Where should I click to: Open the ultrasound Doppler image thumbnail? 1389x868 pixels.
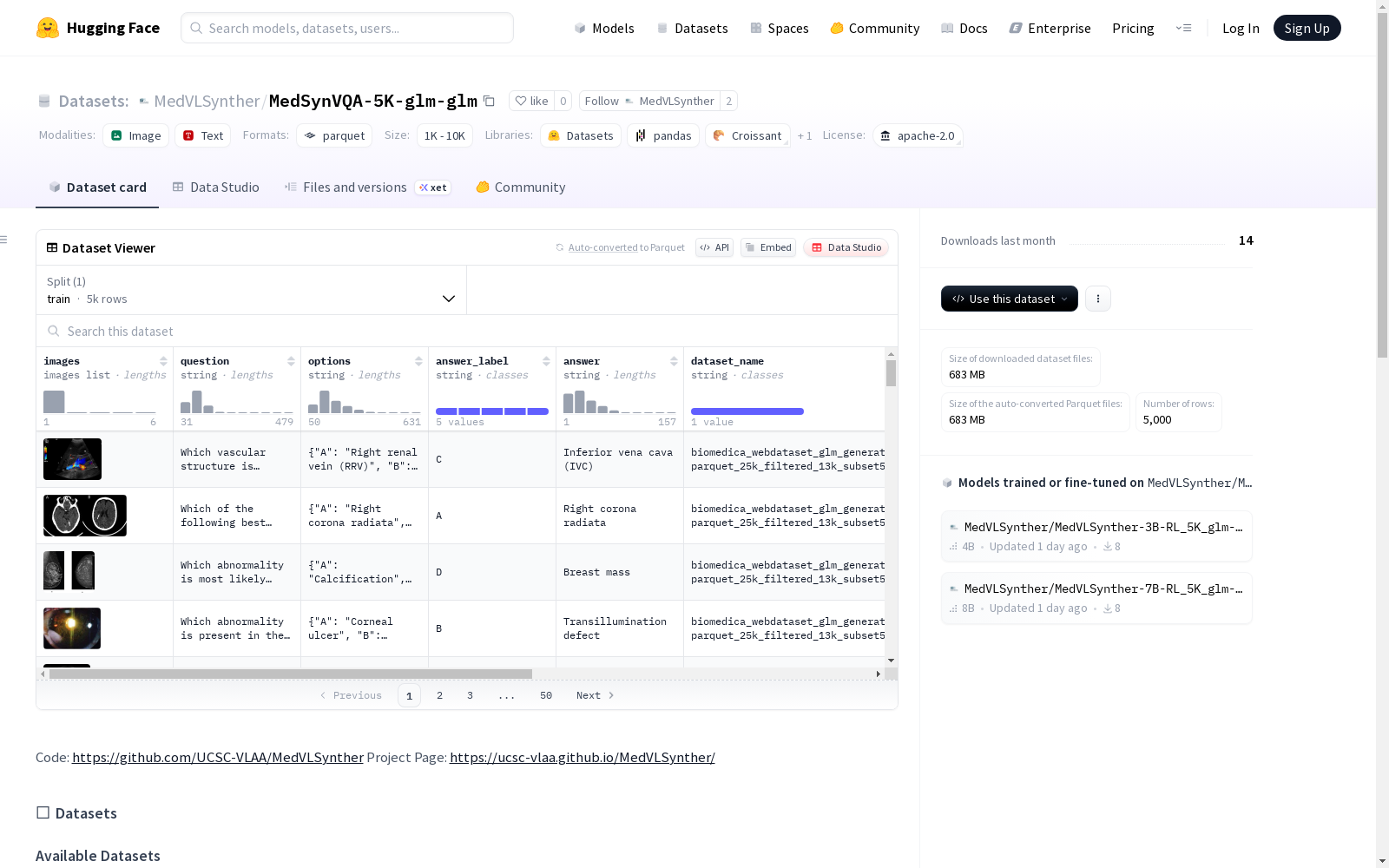pos(72,459)
